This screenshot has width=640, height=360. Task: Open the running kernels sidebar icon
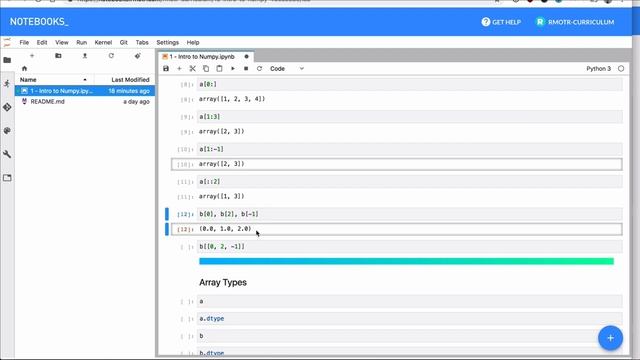(x=7, y=84)
